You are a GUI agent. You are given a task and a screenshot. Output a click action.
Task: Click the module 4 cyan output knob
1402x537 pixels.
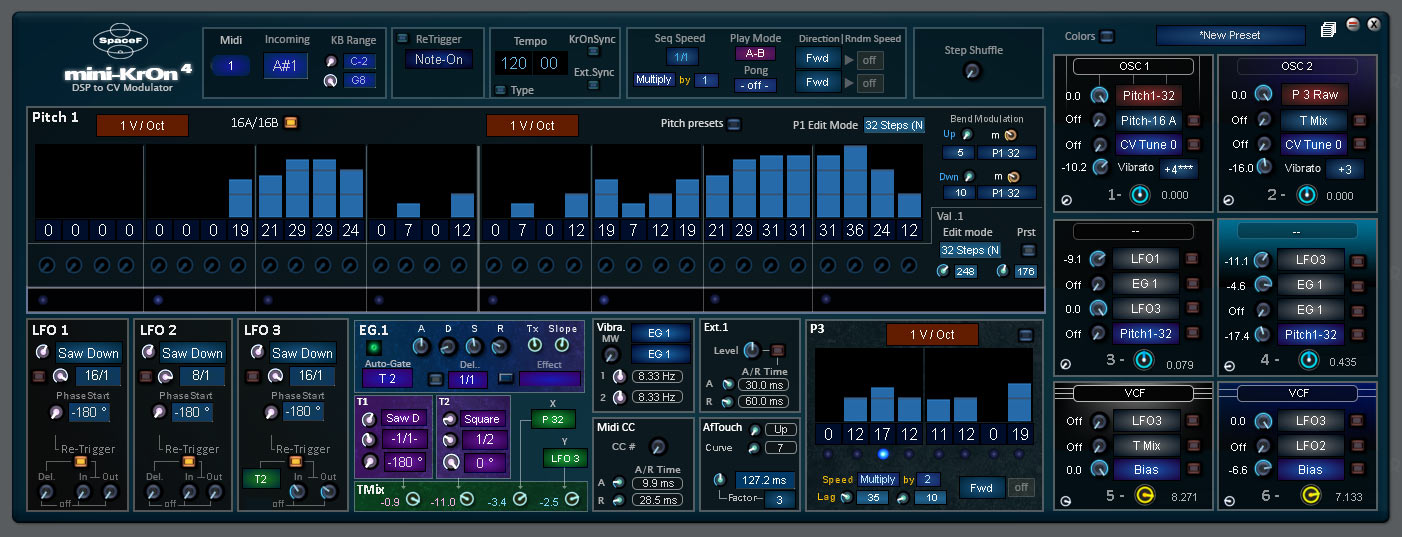[1308, 359]
